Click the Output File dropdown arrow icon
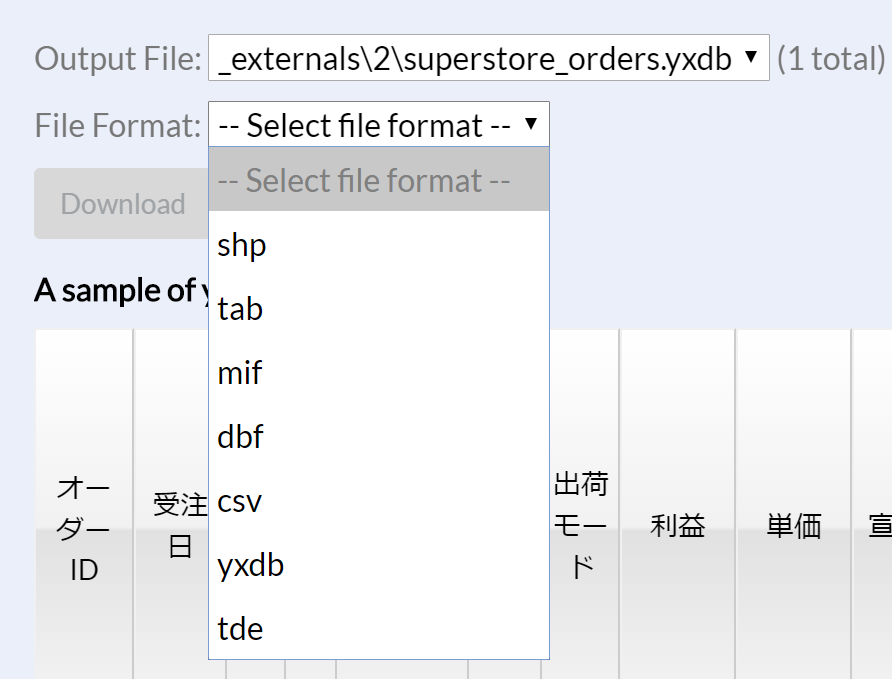This screenshot has height=679, width=892. (x=751, y=57)
